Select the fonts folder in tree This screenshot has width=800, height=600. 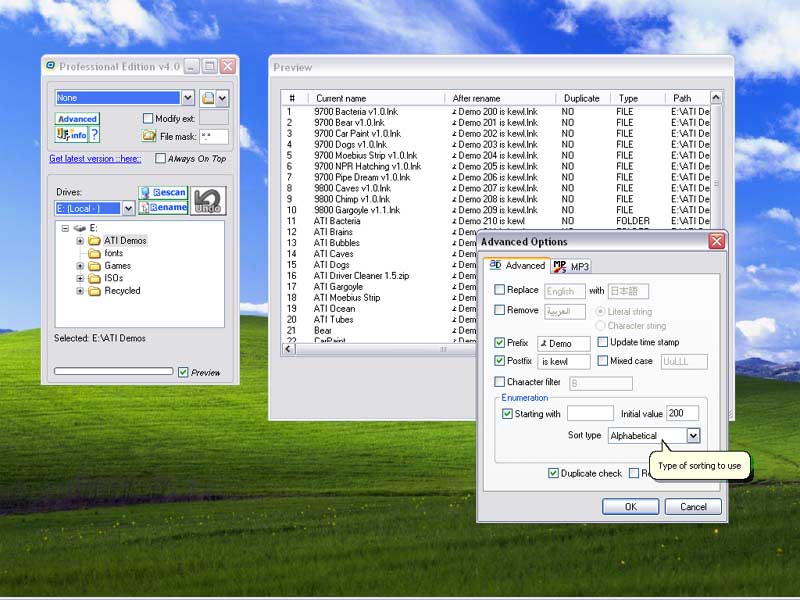[x=113, y=253]
